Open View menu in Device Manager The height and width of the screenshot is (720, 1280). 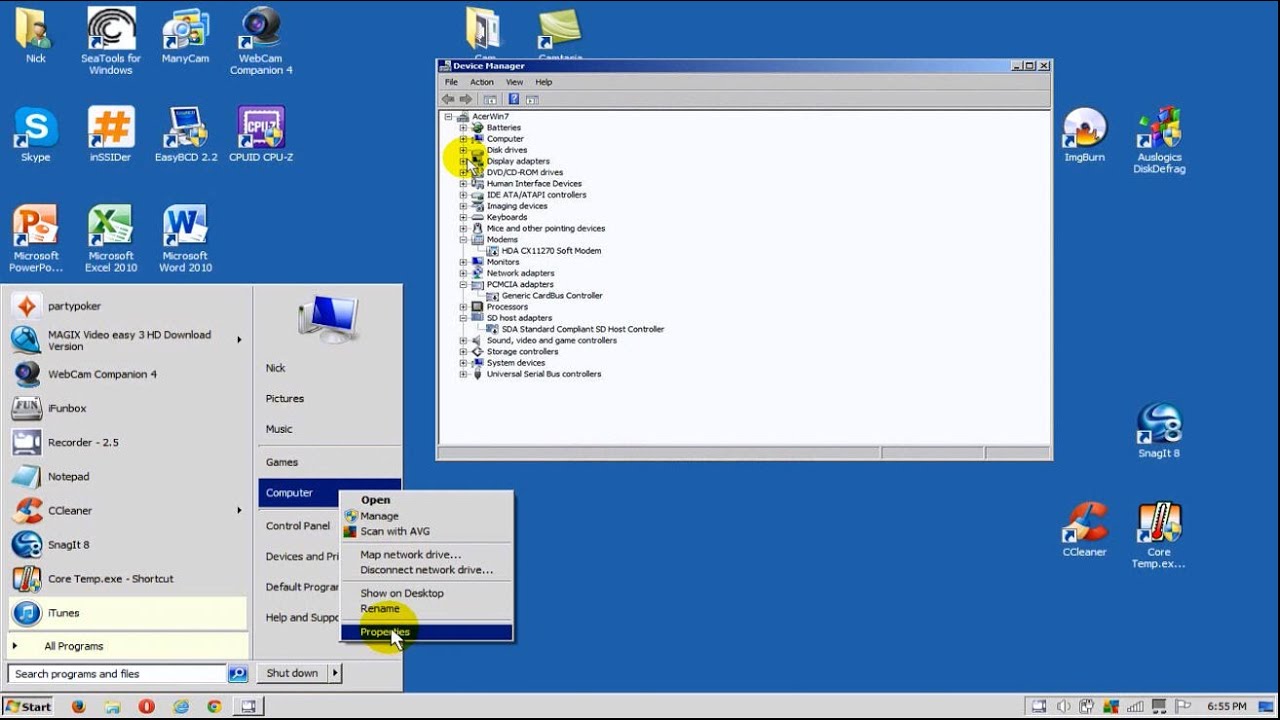pos(514,82)
